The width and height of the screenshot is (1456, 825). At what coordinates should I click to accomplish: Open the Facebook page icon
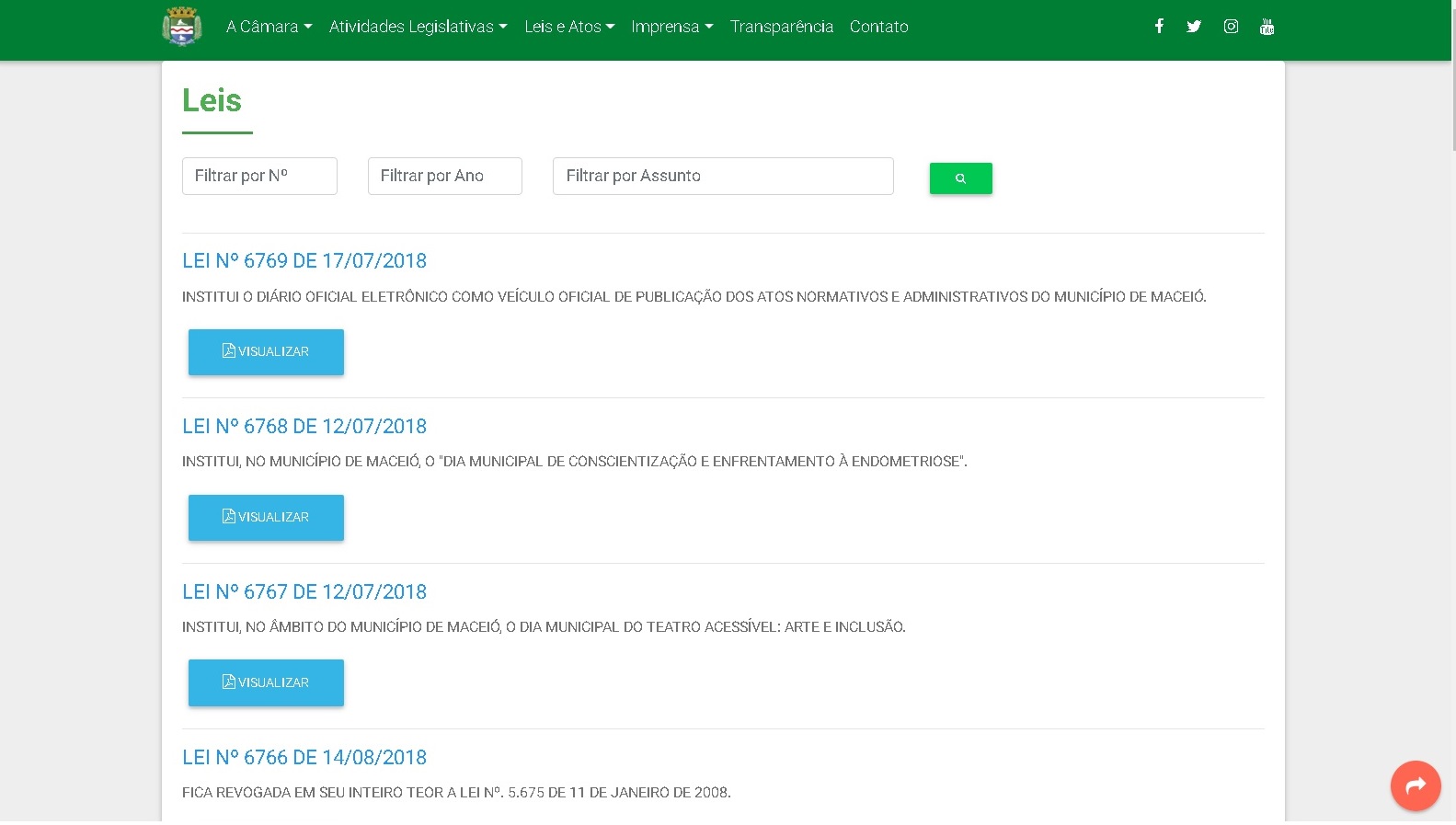(1159, 27)
